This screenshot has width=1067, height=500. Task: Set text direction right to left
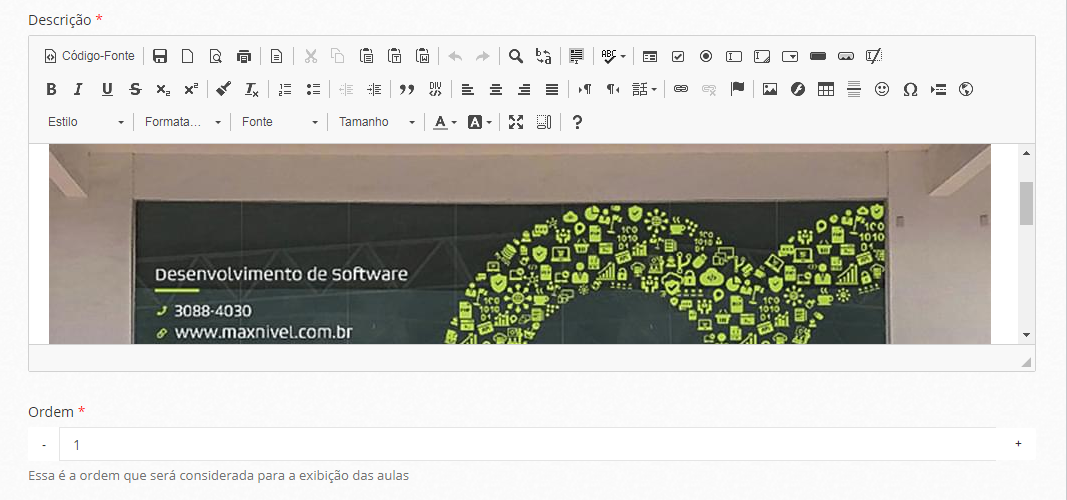tap(612, 89)
